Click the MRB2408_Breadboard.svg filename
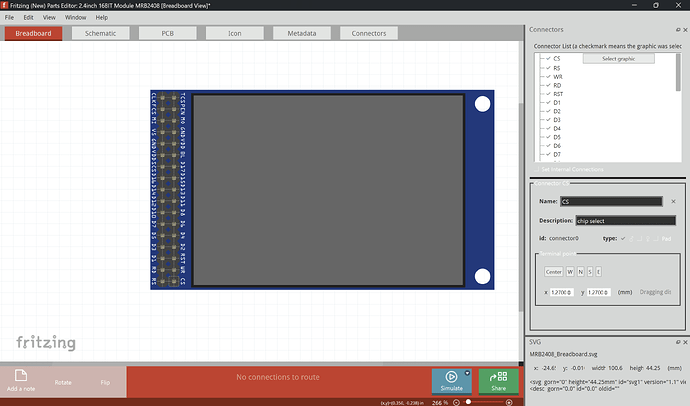This screenshot has height=406, width=690. (563, 354)
